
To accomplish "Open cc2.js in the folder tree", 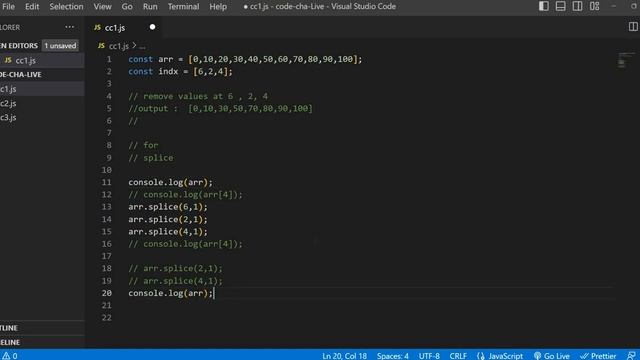I will [42, 103].
